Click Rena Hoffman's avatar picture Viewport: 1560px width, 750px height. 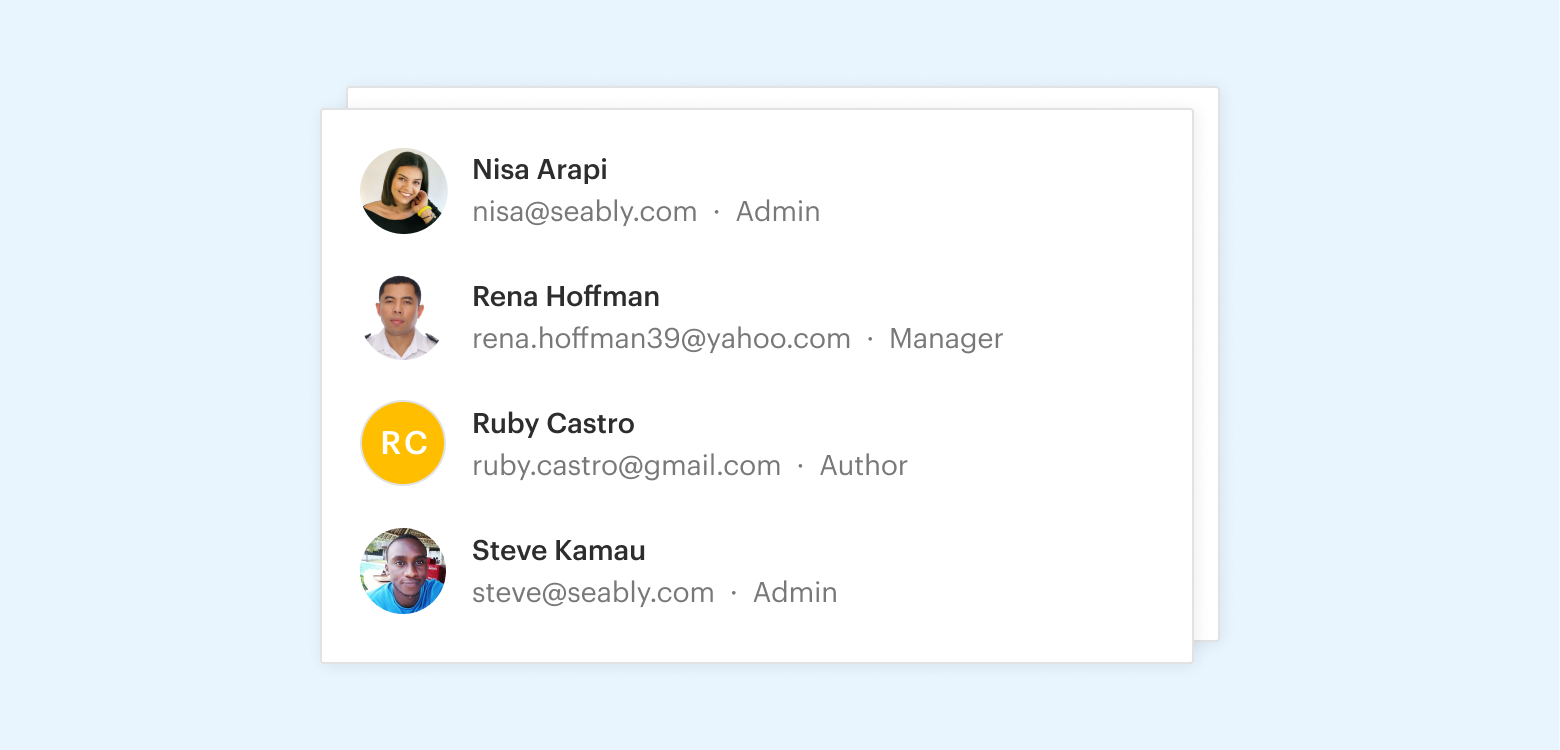pyautogui.click(x=403, y=317)
